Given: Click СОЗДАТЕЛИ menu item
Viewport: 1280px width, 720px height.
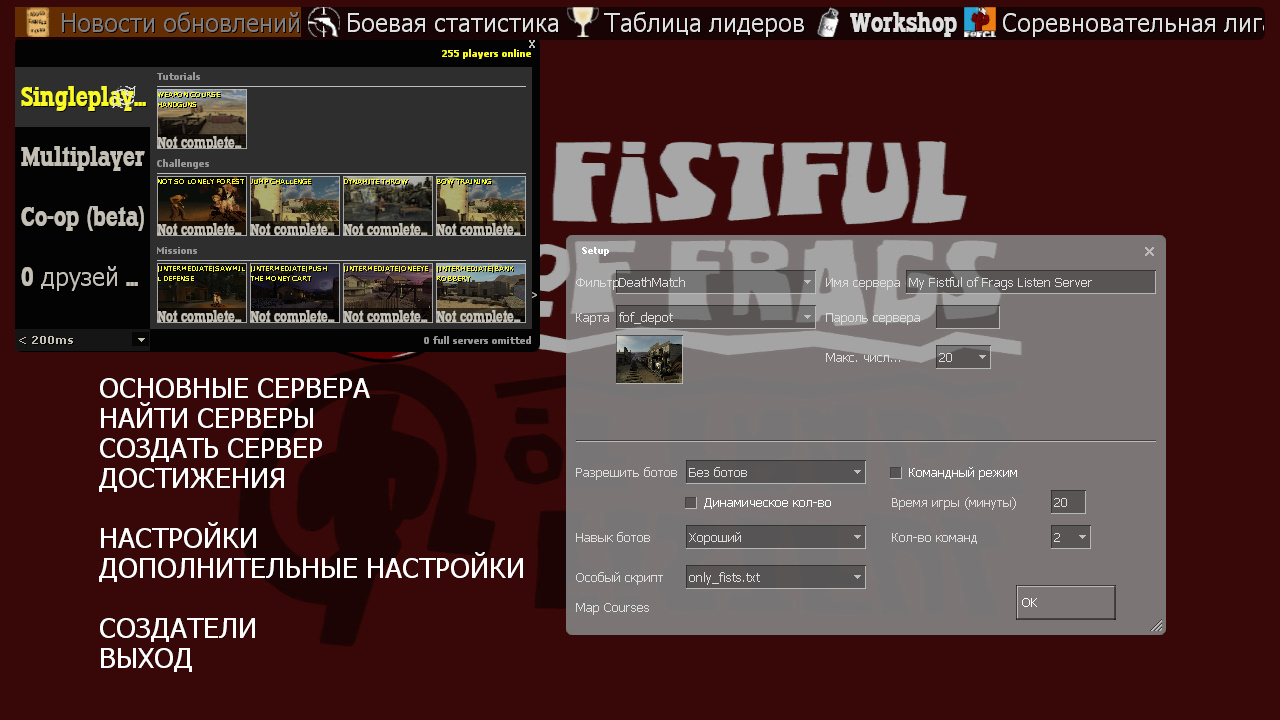Looking at the screenshot, I should click(177, 628).
